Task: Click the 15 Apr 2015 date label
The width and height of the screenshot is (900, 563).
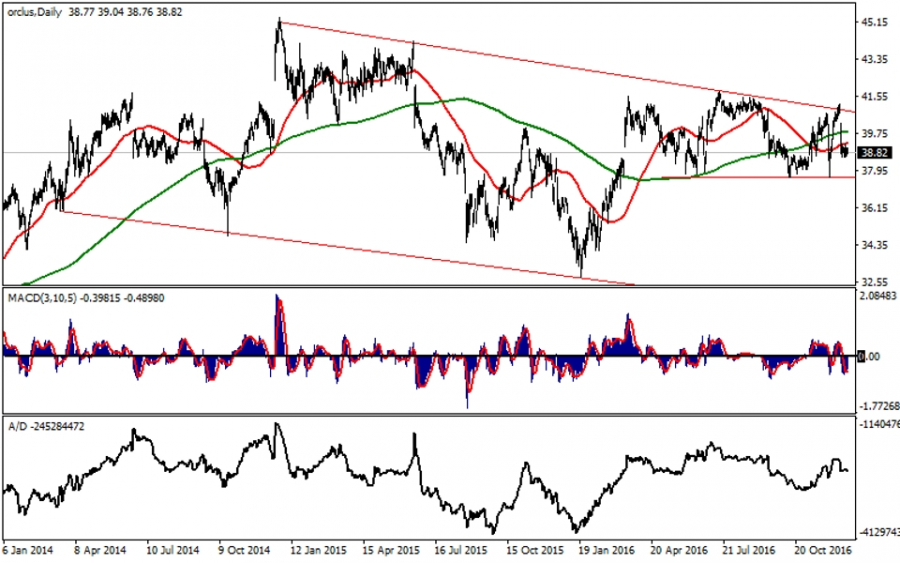Action: [388, 550]
